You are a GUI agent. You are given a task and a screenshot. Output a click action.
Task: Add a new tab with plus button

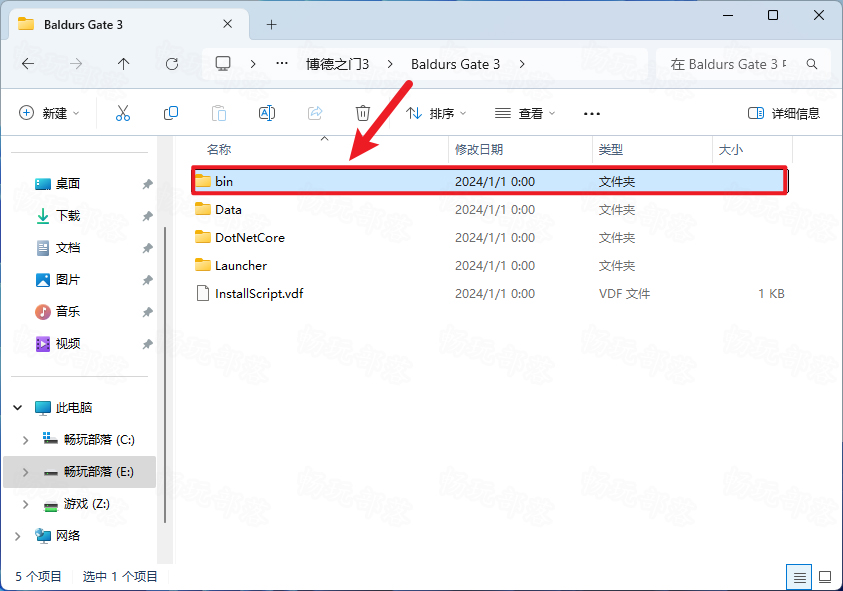click(272, 24)
